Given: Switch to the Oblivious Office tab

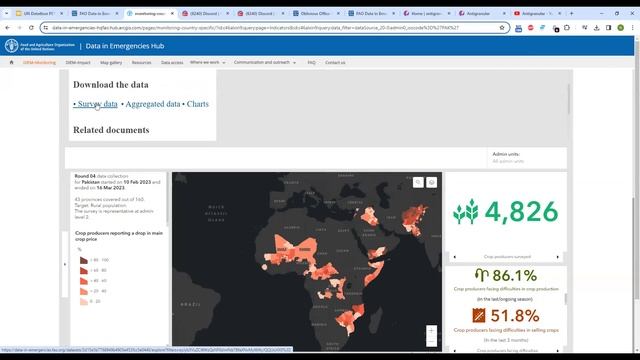Looking at the screenshot, I should (316, 13).
